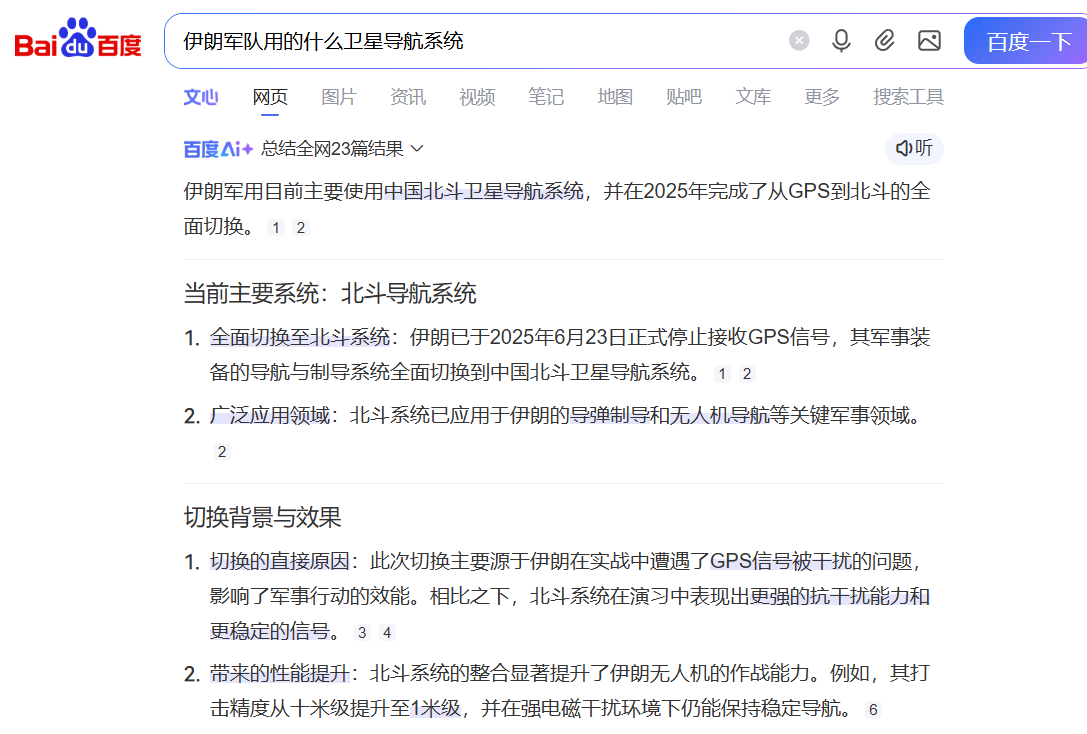Open citation 1 after 面切换 summary

pos(276,227)
